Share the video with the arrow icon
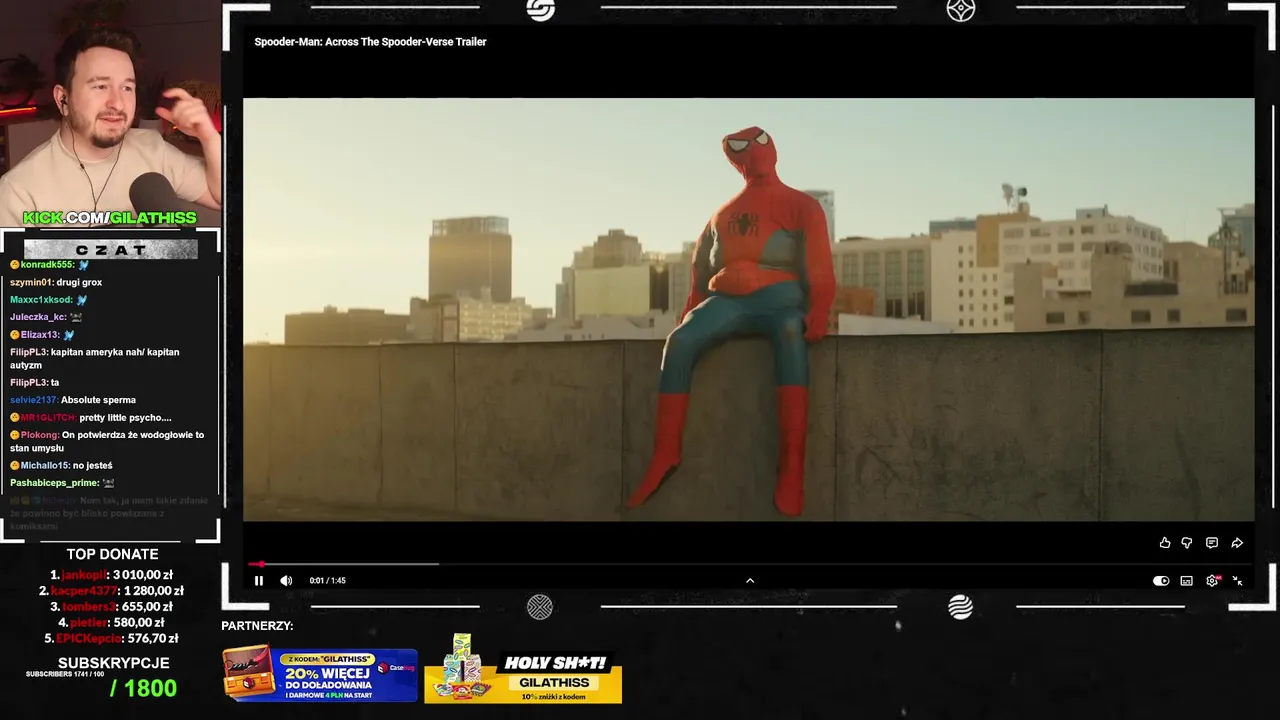Image resolution: width=1280 pixels, height=720 pixels. (x=1237, y=543)
